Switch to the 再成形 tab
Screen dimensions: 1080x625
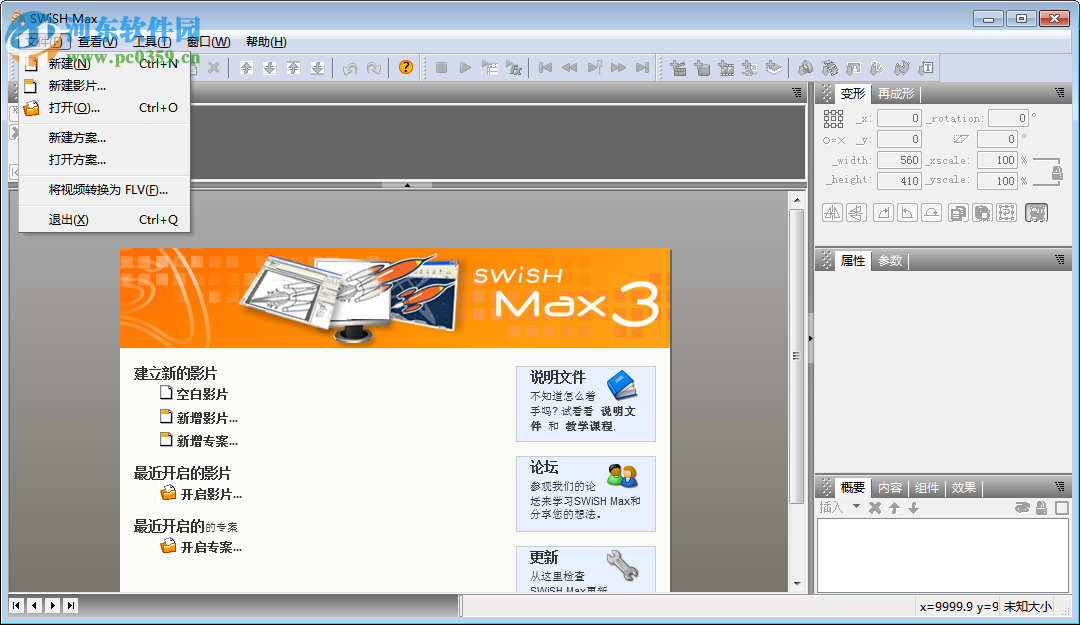pyautogui.click(x=896, y=94)
